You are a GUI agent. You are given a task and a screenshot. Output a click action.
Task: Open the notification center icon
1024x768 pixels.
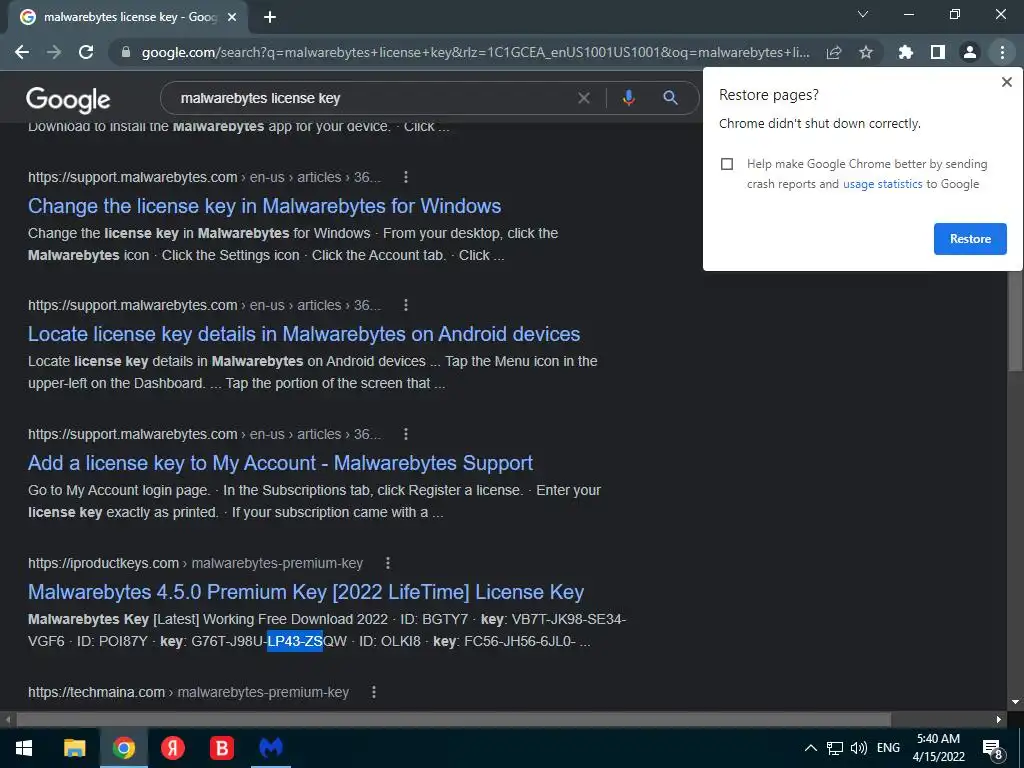point(992,749)
